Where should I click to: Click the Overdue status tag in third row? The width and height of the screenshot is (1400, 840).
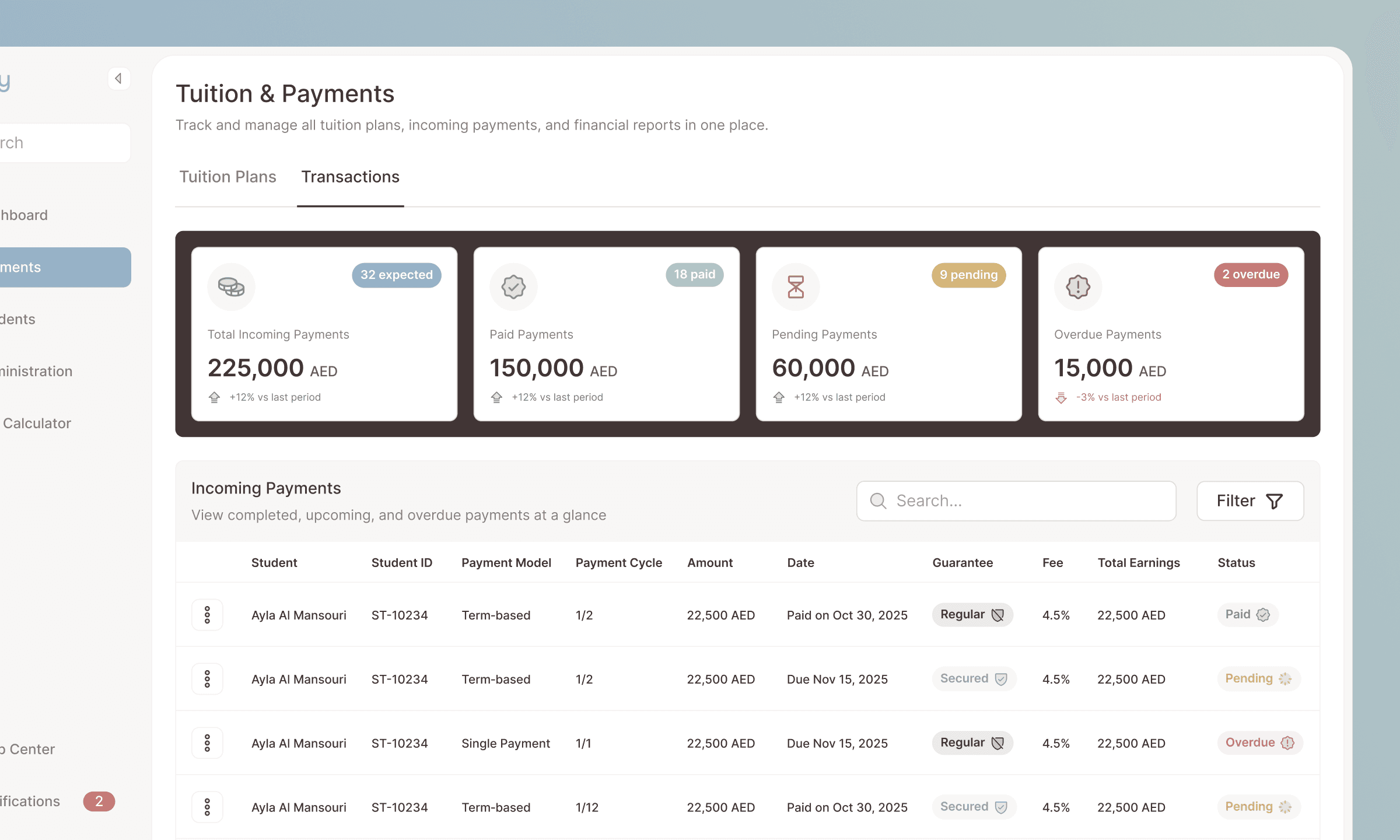(x=1259, y=743)
